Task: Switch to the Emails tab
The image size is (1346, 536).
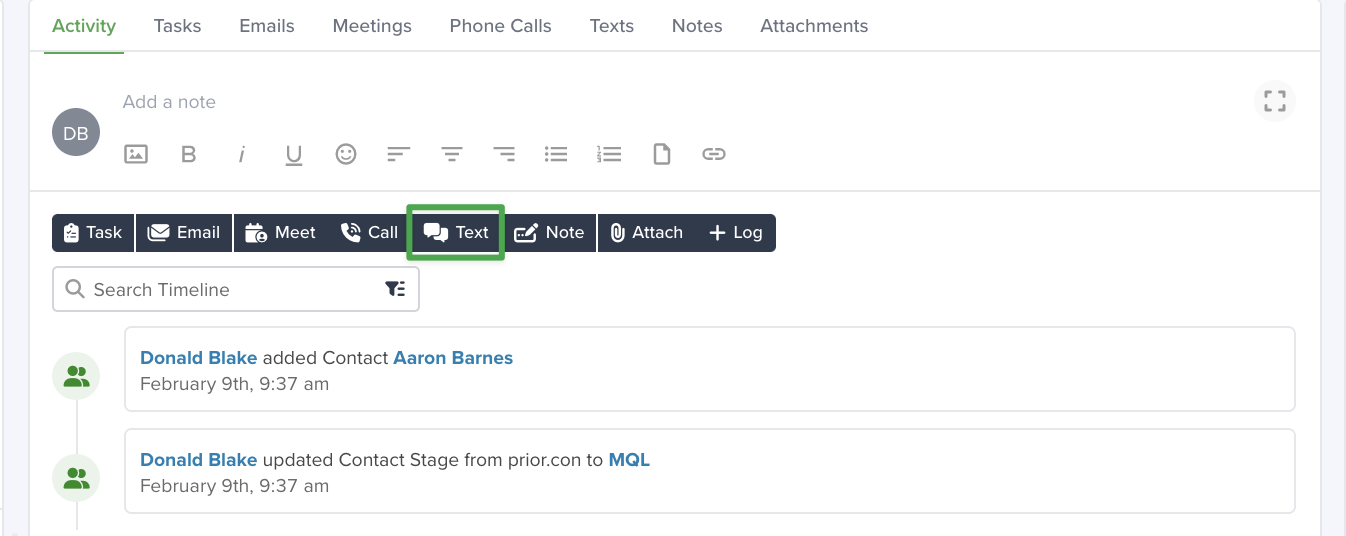Action: (x=267, y=26)
